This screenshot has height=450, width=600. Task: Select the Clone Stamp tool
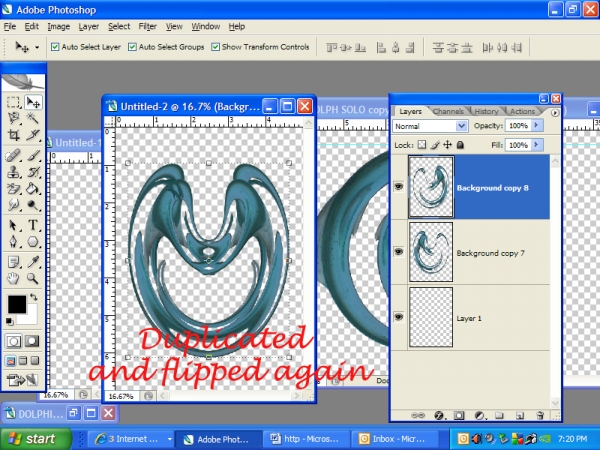pyautogui.click(x=13, y=172)
